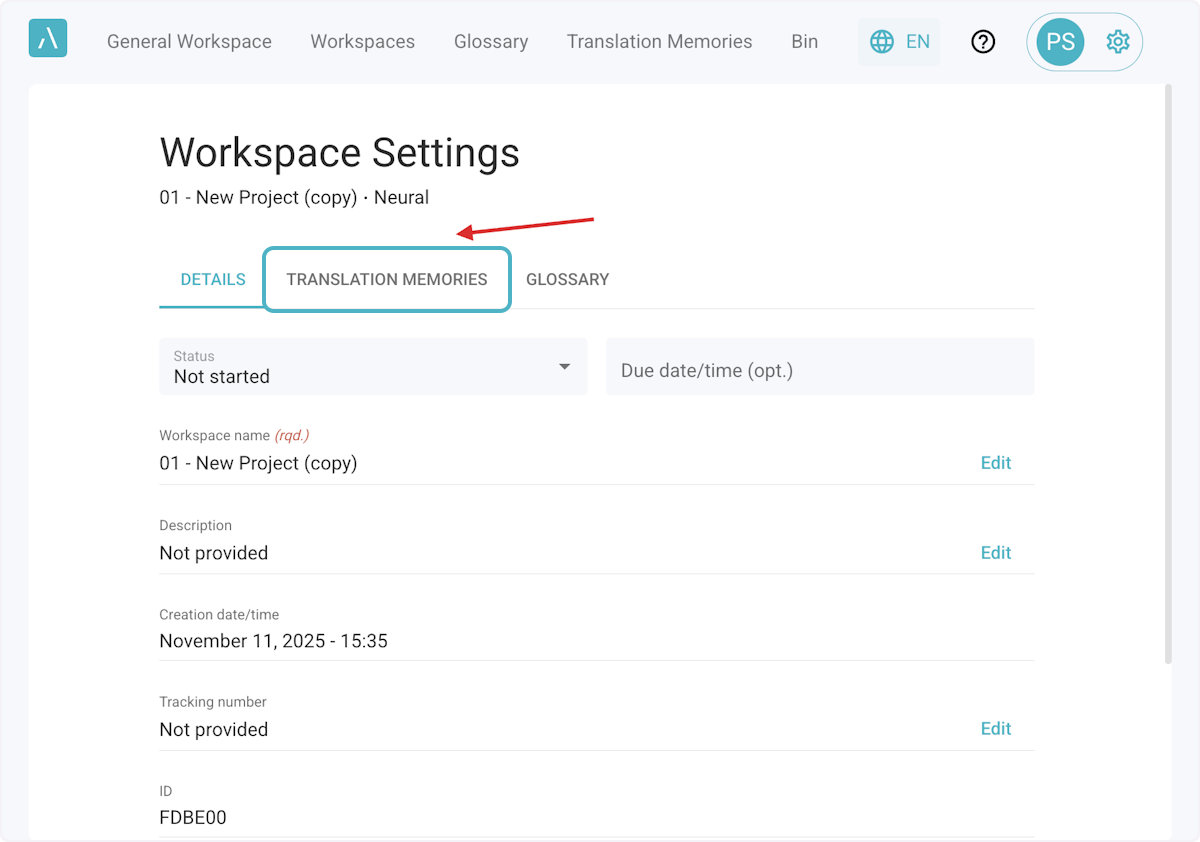Open settings with the gear icon
The height and width of the screenshot is (842, 1200).
1117,42
